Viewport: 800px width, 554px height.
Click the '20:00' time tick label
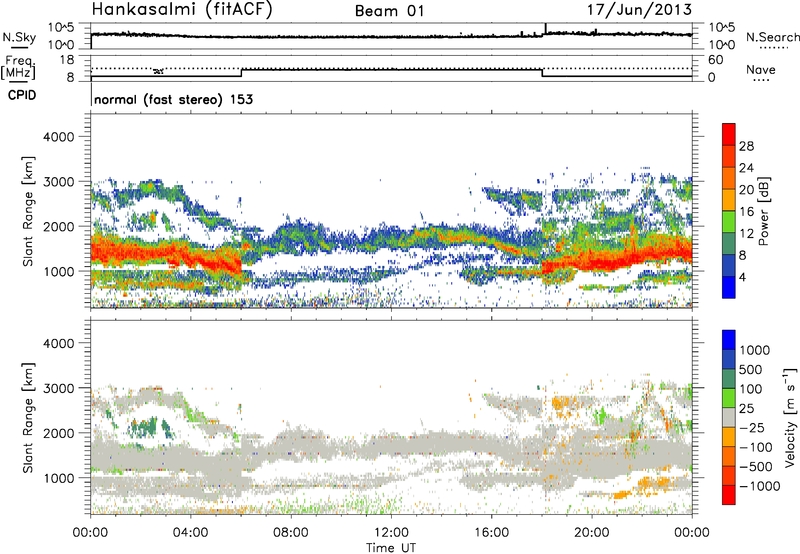pos(592,533)
